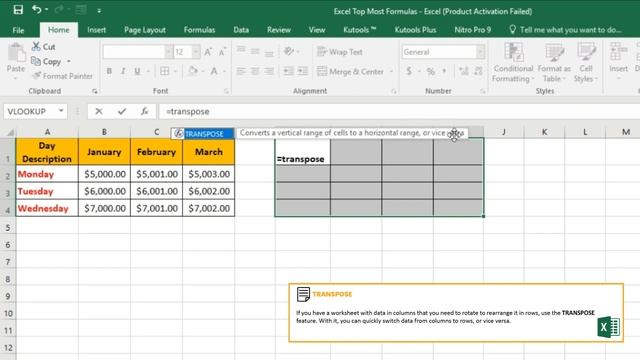Click Increase Indent icon
The width and height of the screenshot is (640, 360).
(302, 71)
